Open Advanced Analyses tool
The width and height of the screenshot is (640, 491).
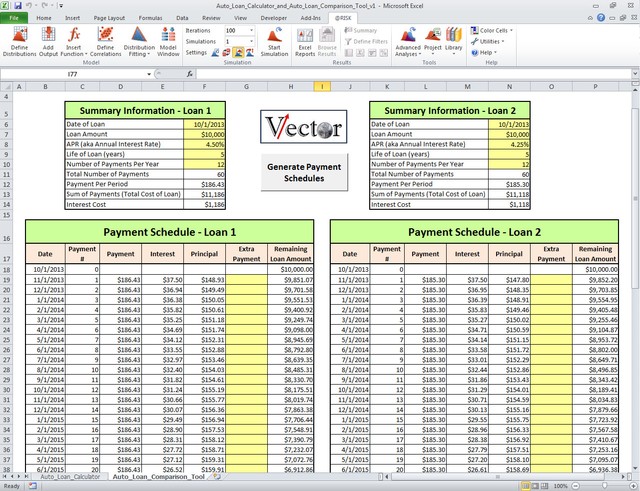point(408,41)
